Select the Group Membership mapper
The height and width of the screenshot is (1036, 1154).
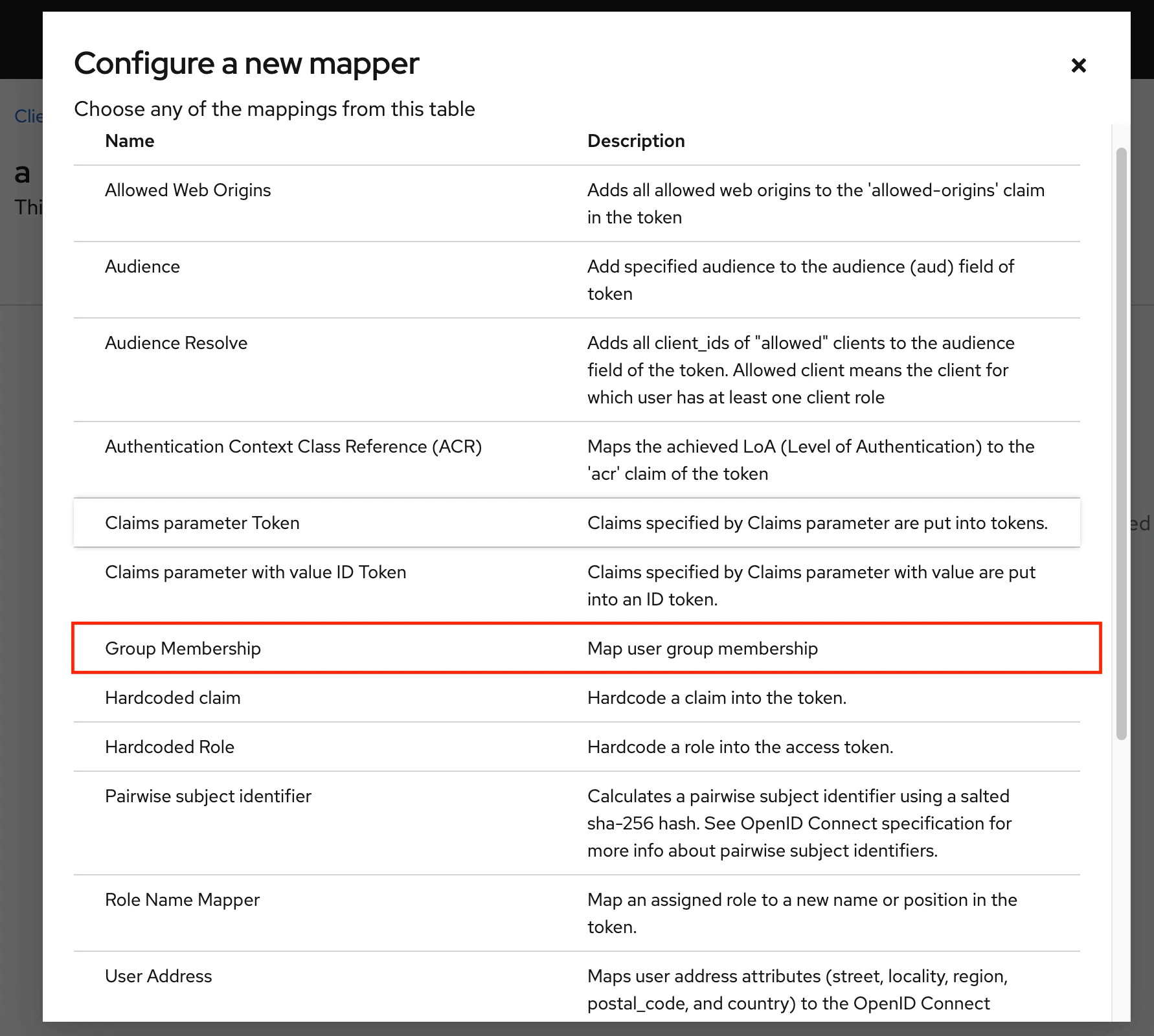click(183, 648)
